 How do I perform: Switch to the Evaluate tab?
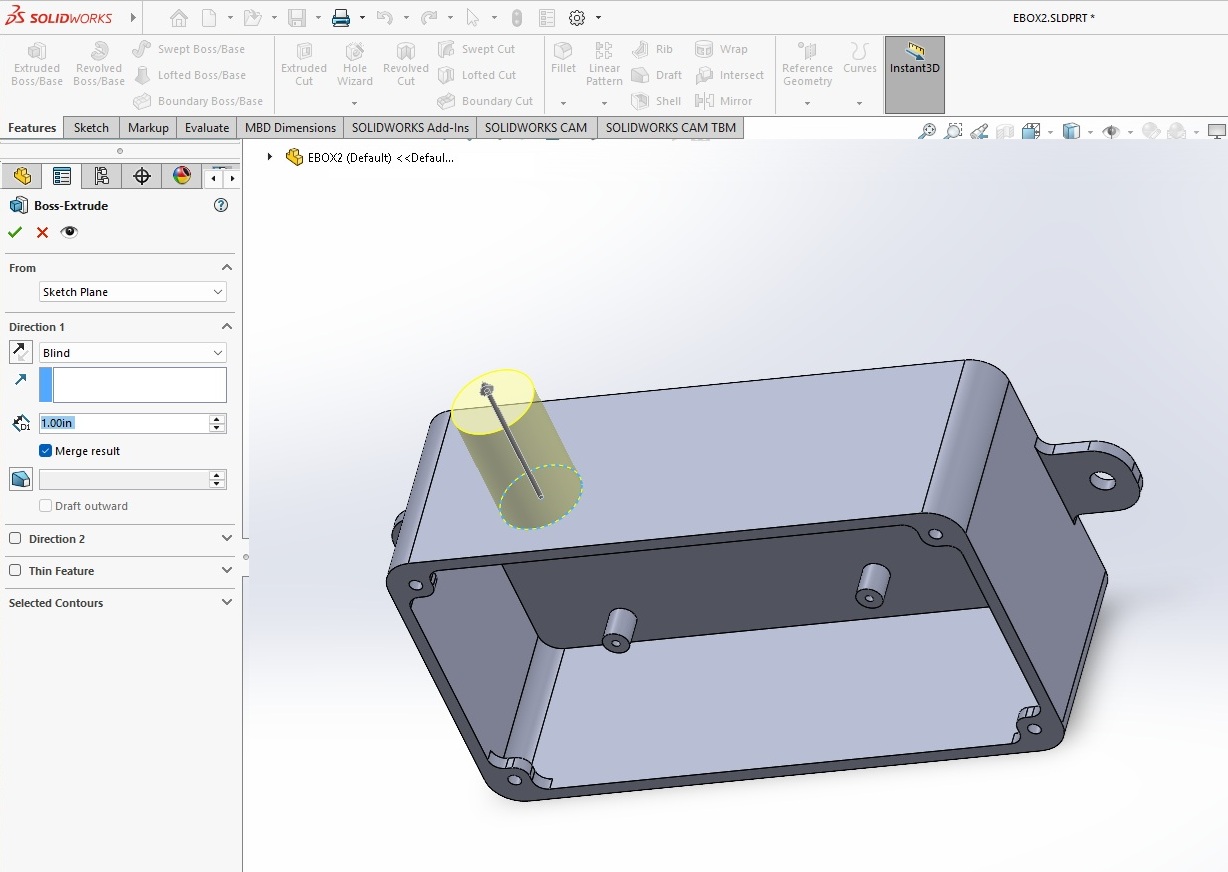(206, 128)
